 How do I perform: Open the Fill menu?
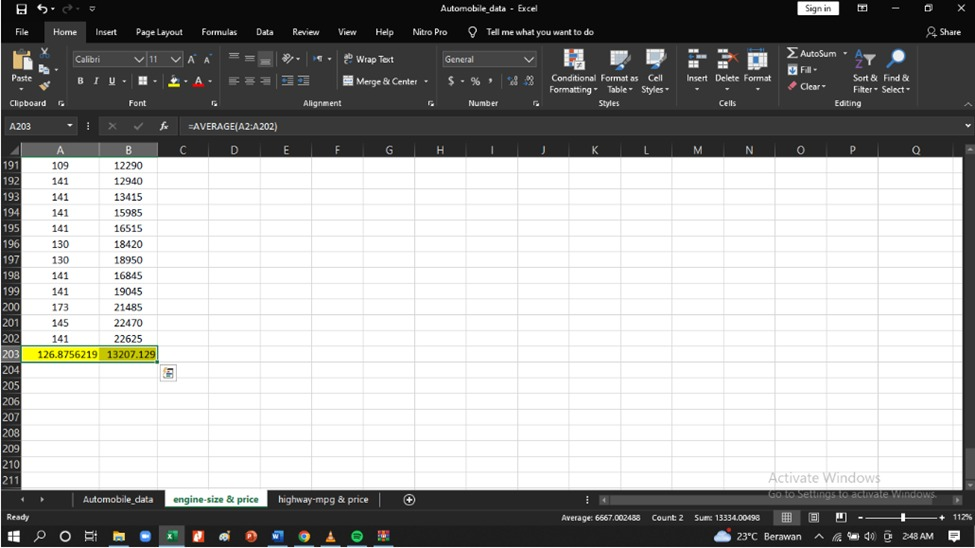coord(802,70)
